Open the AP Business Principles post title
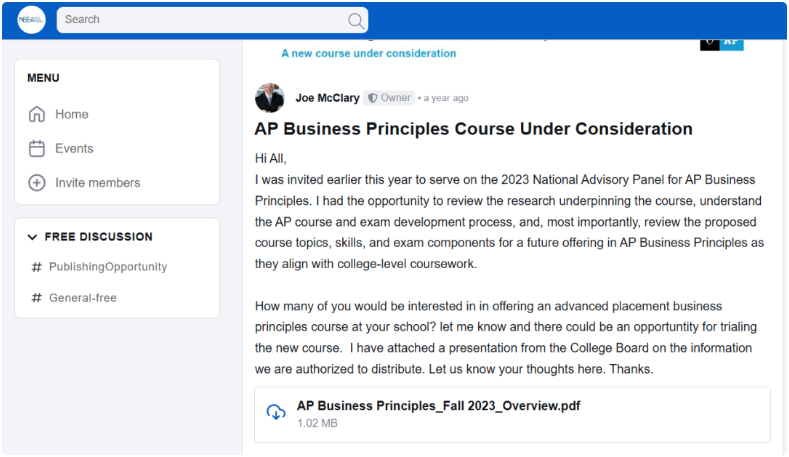 (x=474, y=129)
